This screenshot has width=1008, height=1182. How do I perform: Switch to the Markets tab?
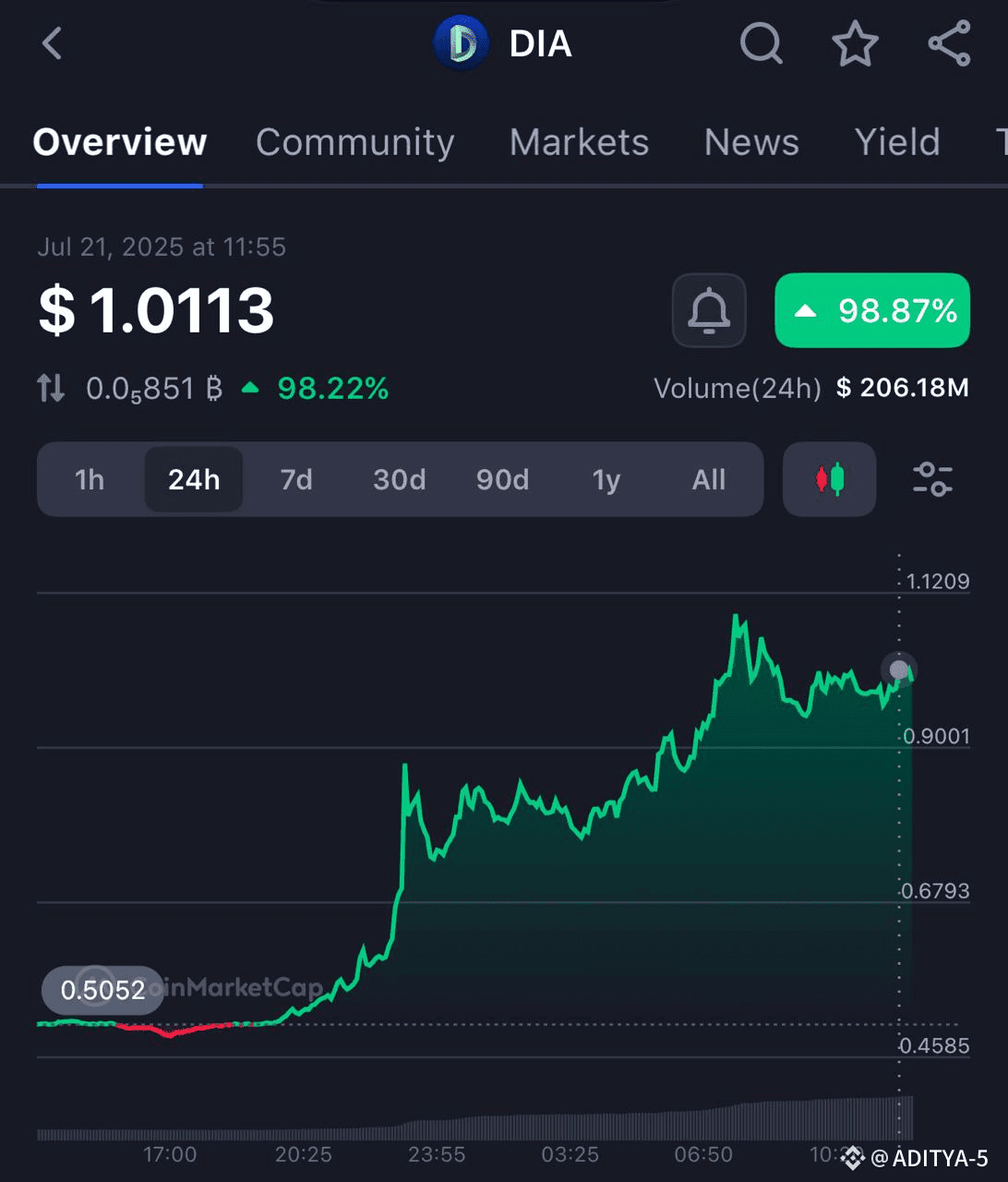pos(579,142)
